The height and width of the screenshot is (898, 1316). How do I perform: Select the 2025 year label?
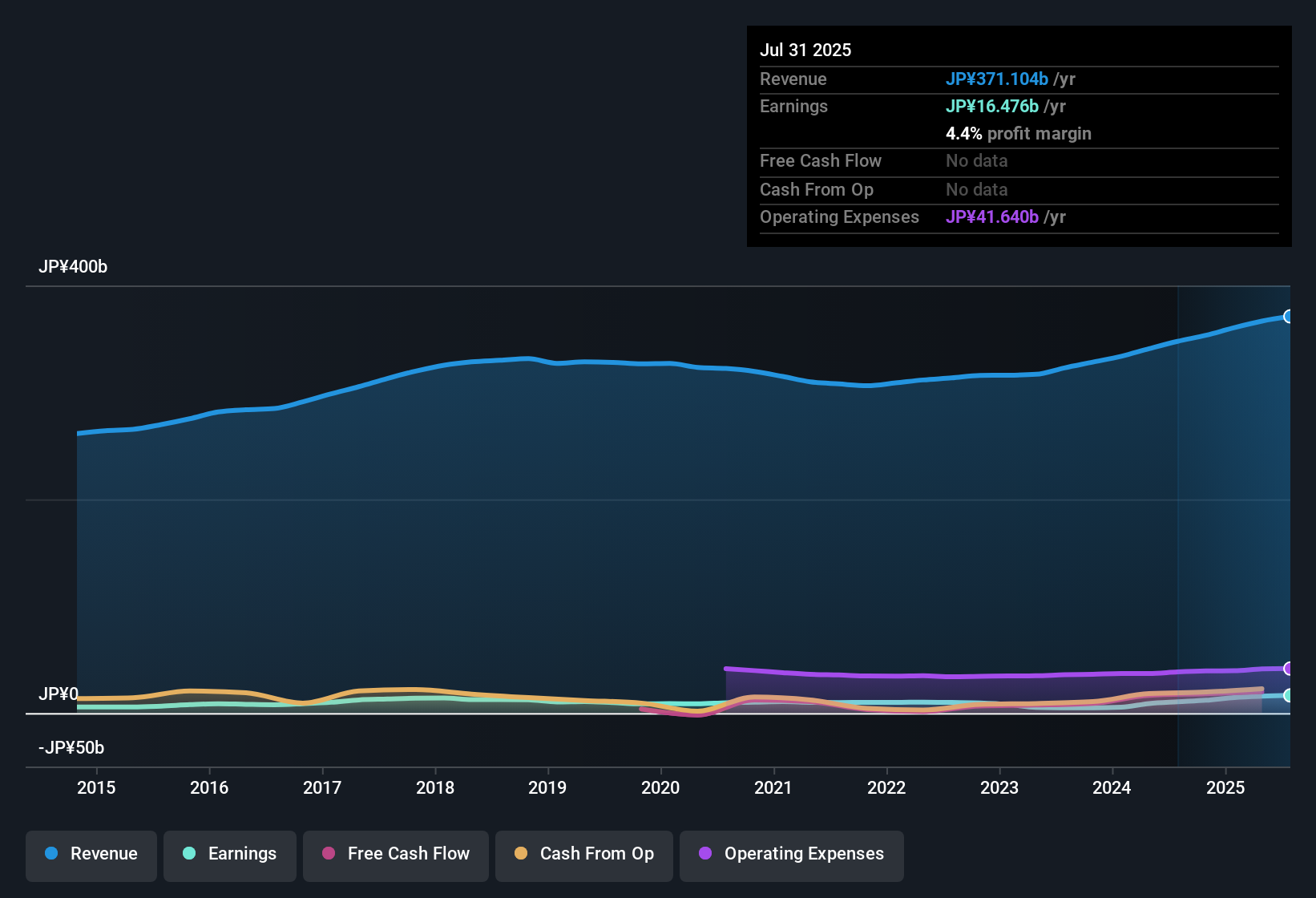tap(1225, 788)
